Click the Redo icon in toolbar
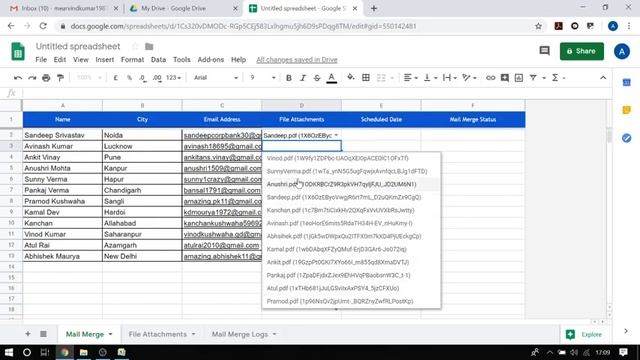This screenshot has height=360, width=640. click(x=32, y=78)
